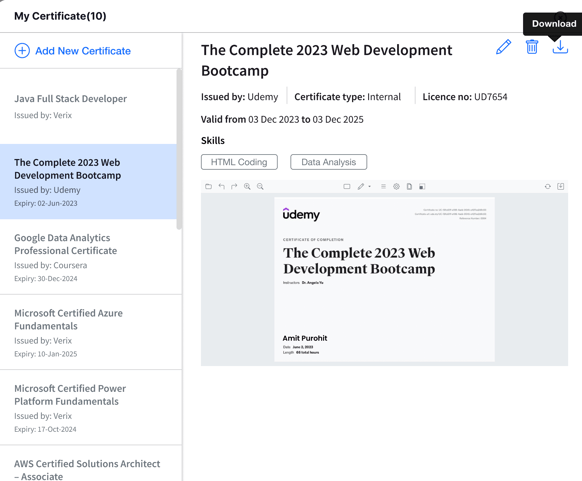The image size is (582, 481).
Task: Click the plus circle icon beside Add New Certificate
Action: 22,50
